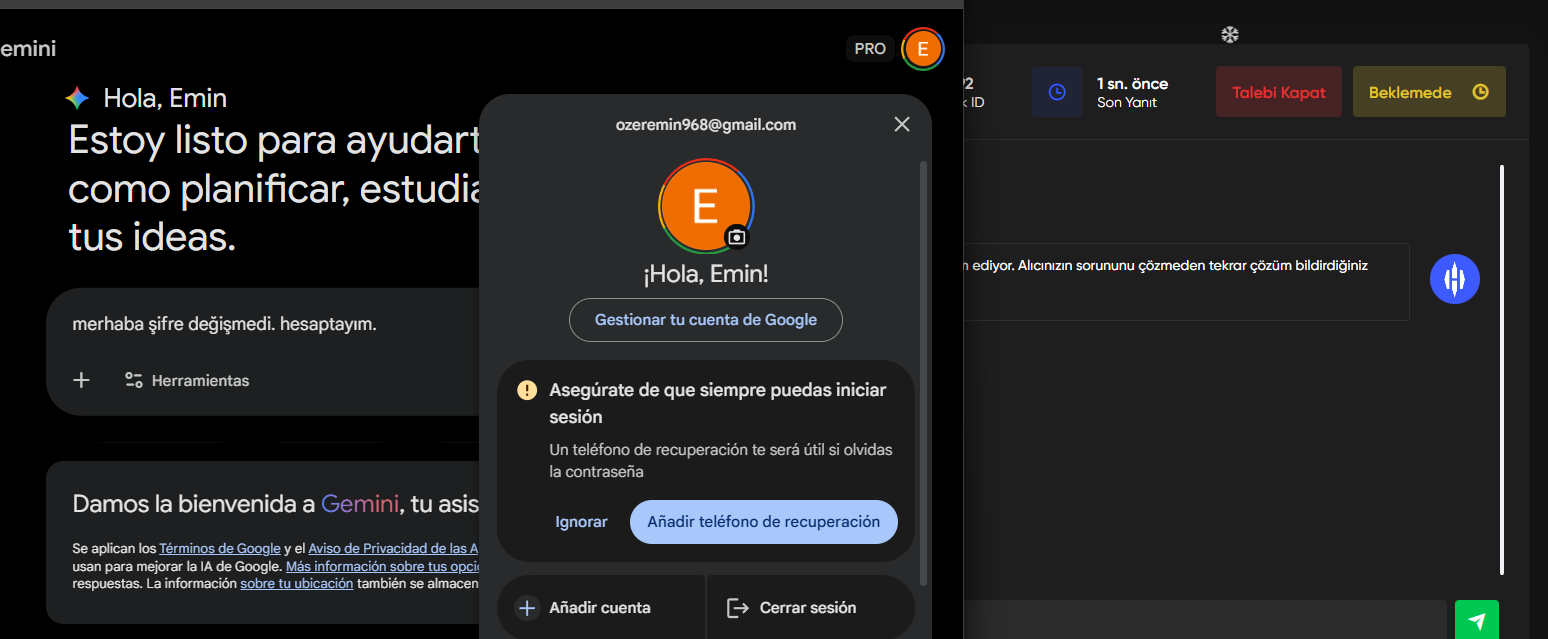The width and height of the screenshot is (1548, 639).
Task: Click Talebi Kapat button in ticket window
Action: tap(1279, 92)
